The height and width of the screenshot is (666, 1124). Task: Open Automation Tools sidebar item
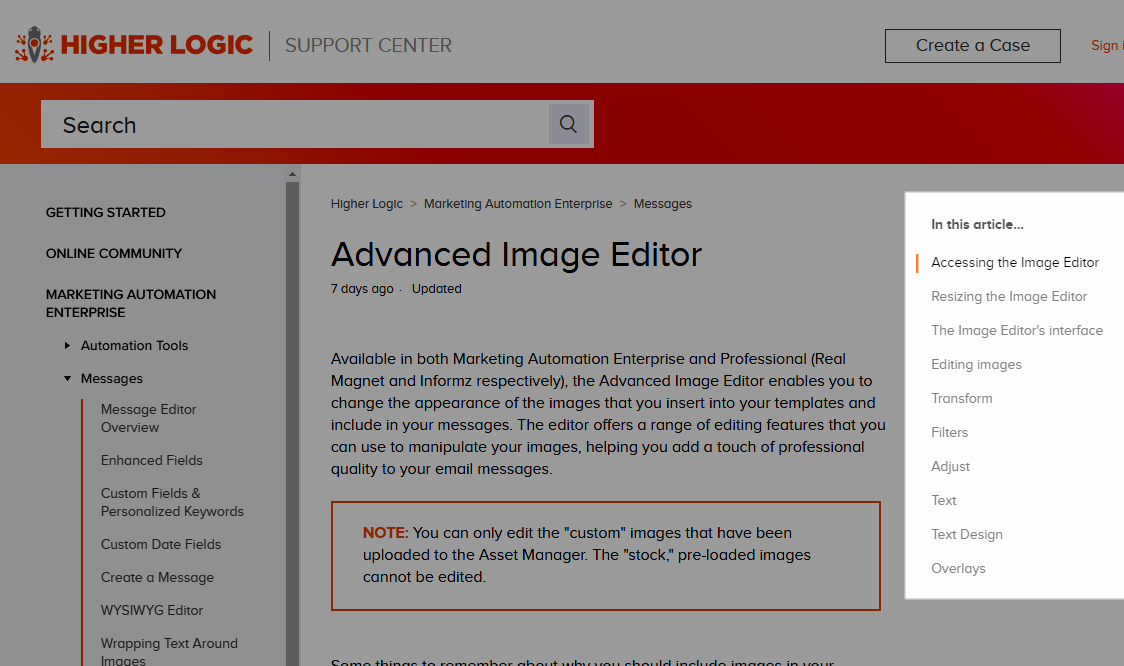tap(134, 346)
